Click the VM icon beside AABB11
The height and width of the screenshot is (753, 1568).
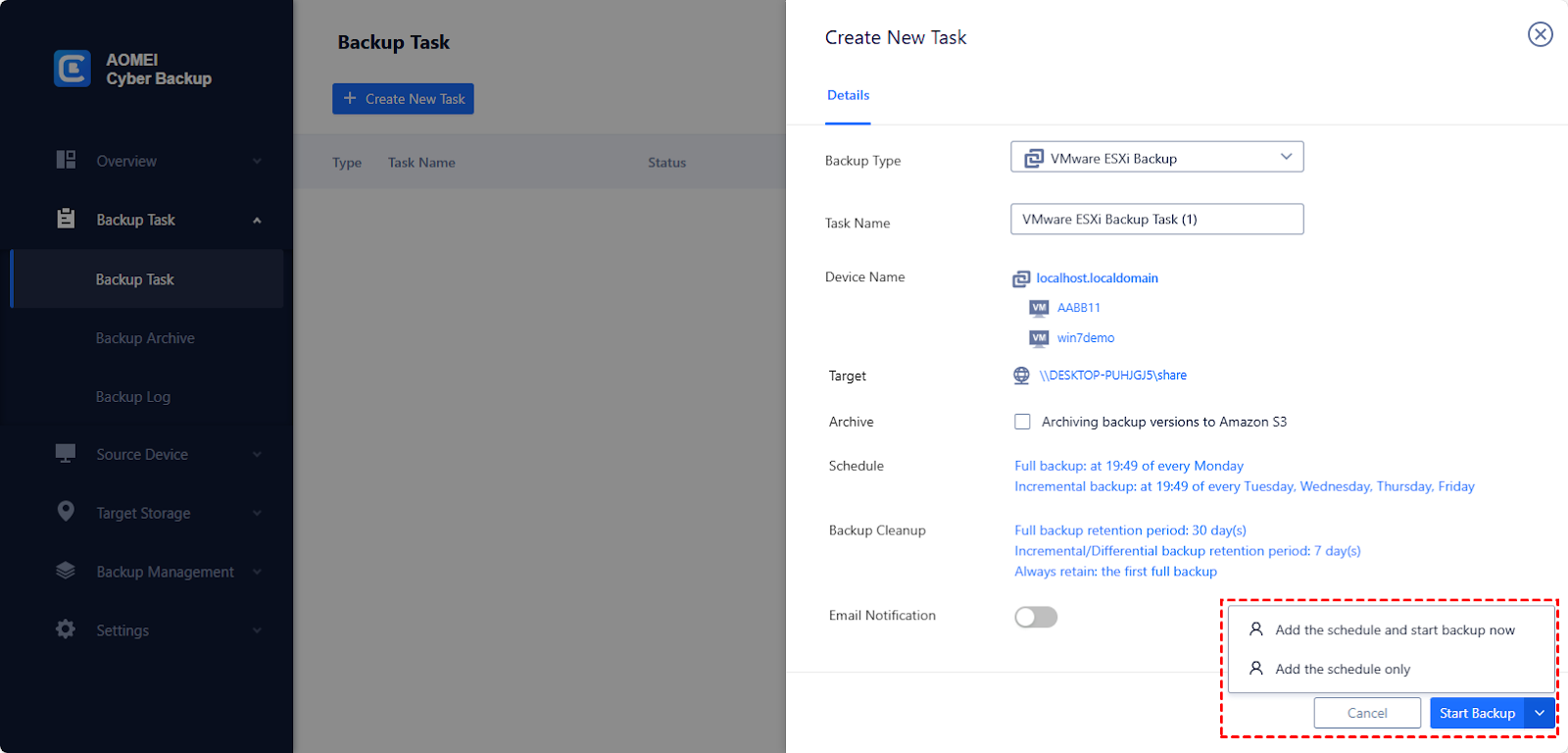(x=1039, y=308)
